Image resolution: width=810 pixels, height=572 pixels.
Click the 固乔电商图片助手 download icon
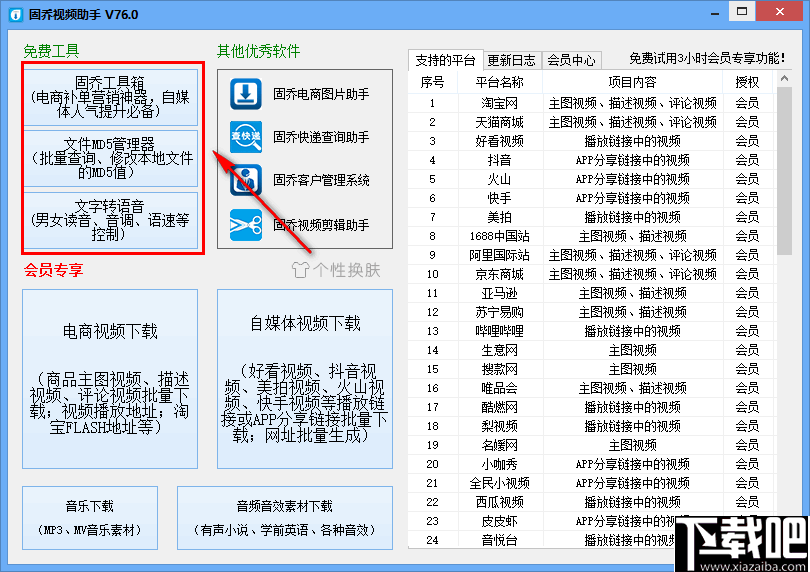[x=245, y=94]
